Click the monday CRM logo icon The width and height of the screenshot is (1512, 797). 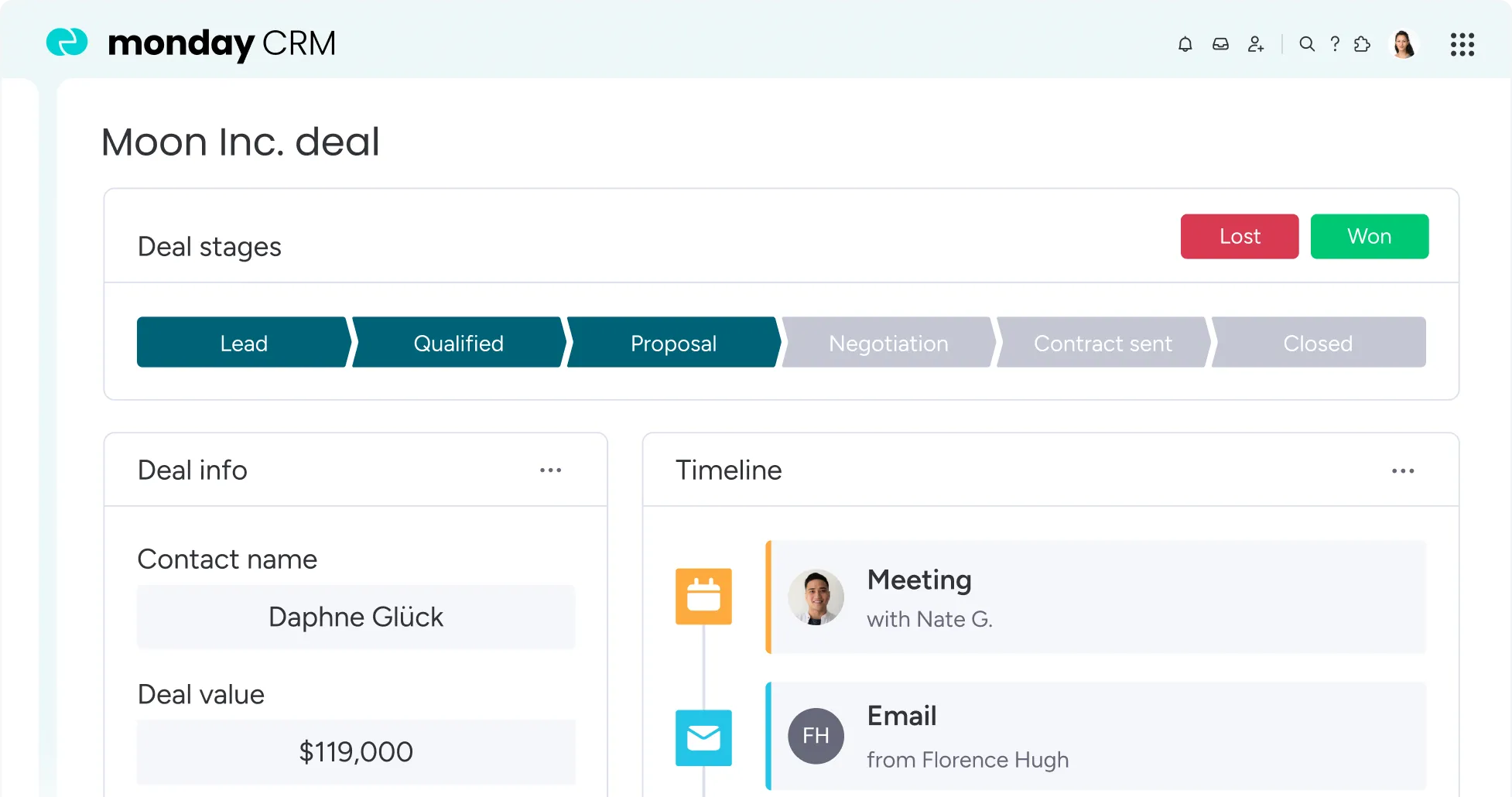pos(67,43)
